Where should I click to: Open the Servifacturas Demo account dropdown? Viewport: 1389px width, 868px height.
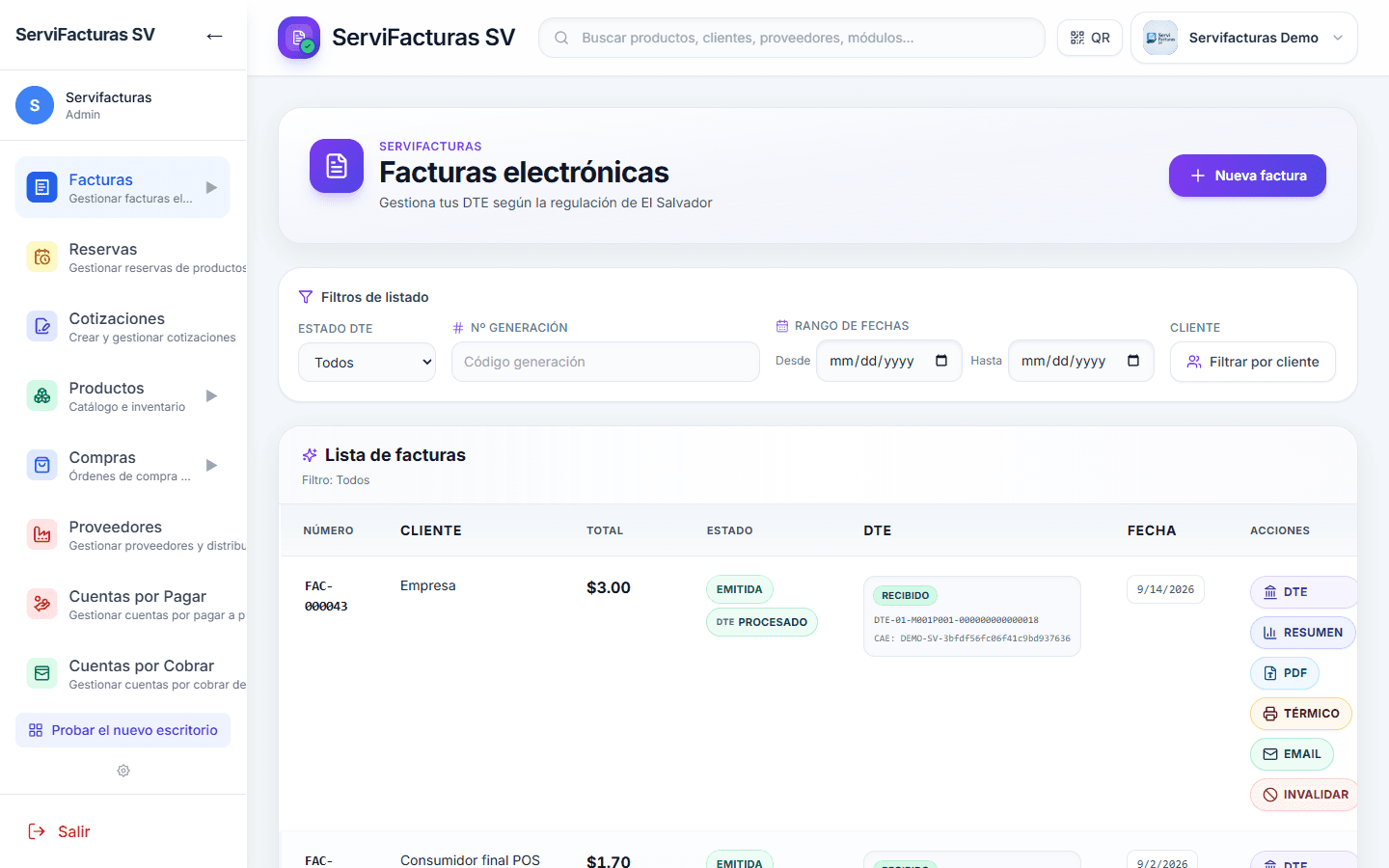tap(1243, 38)
